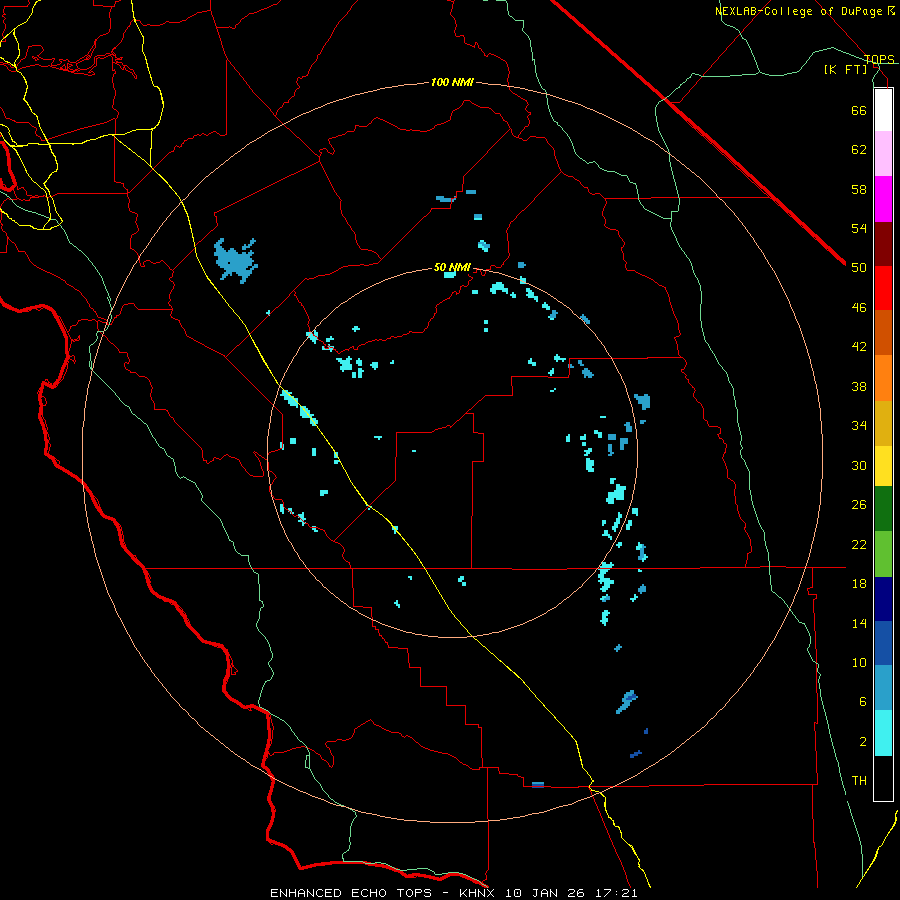900x900 pixels.
Task: Click the legend value 46
Action: click(x=859, y=308)
